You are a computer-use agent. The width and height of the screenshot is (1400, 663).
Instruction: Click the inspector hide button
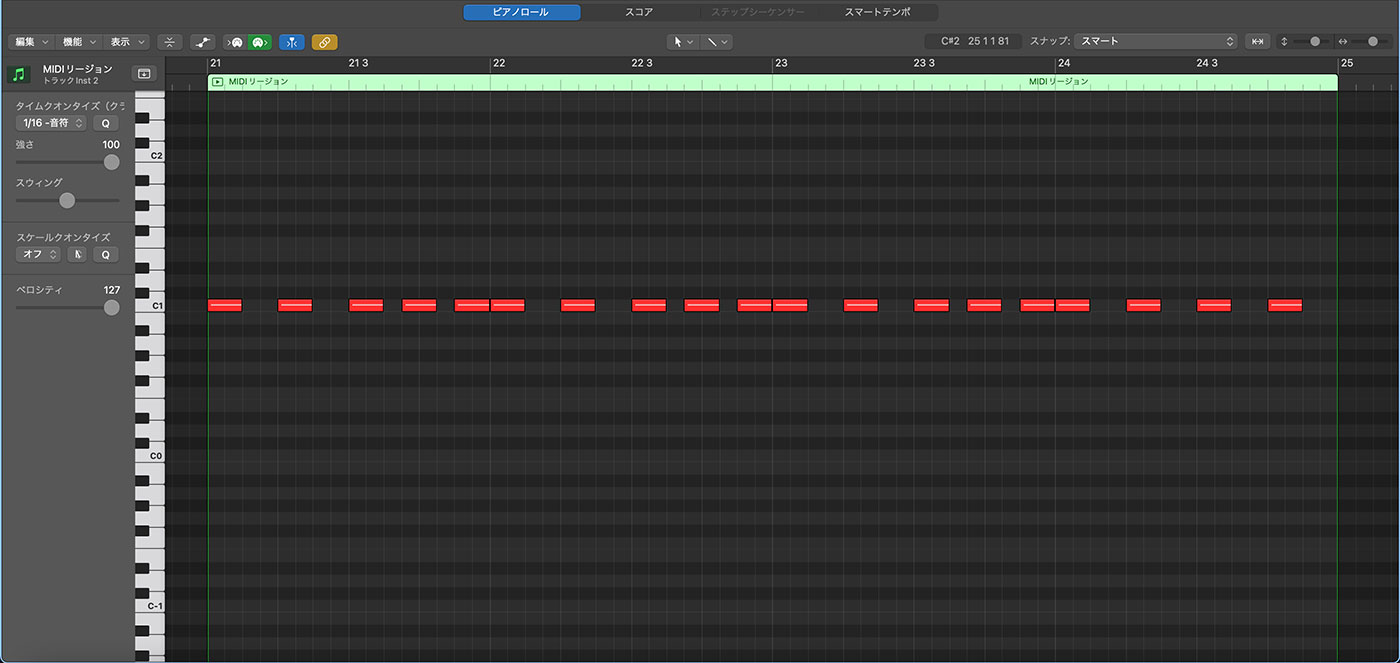point(145,73)
